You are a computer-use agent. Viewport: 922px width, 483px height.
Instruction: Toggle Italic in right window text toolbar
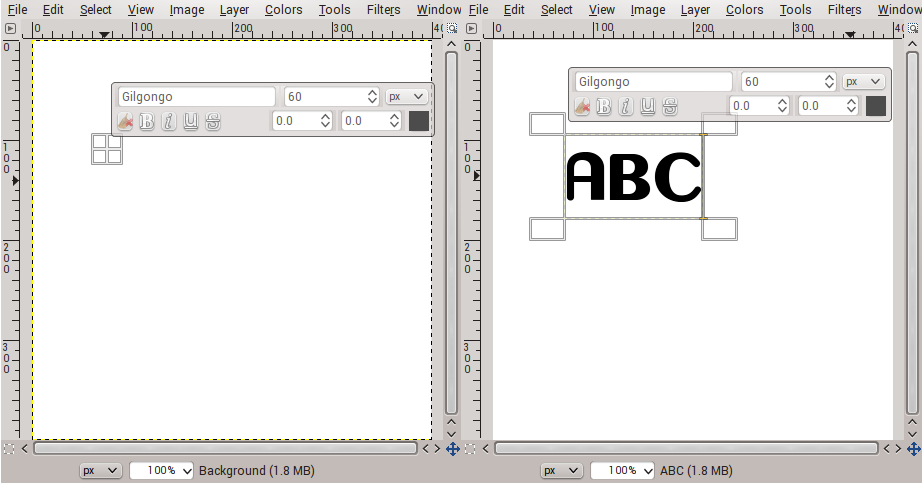pos(626,106)
